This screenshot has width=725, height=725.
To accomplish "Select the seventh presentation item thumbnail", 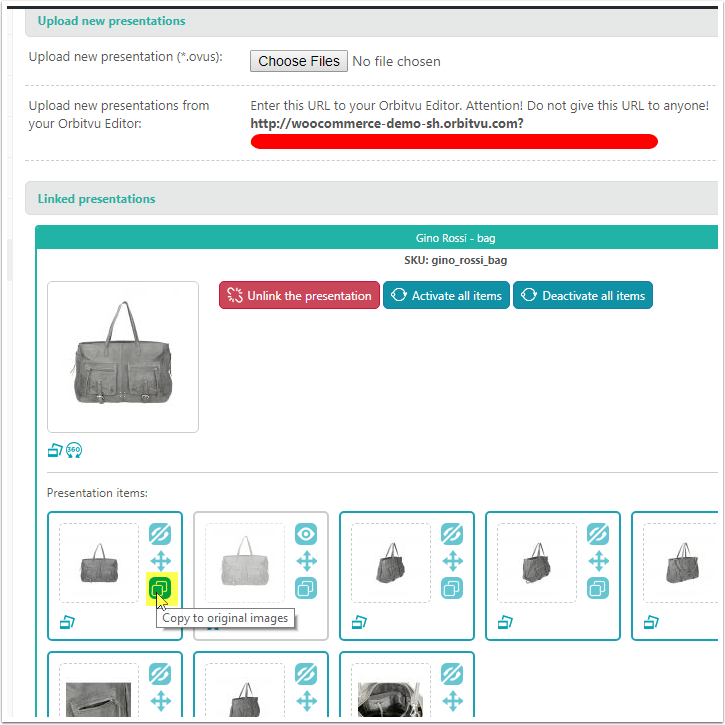I will pyautogui.click(x=245, y=690).
